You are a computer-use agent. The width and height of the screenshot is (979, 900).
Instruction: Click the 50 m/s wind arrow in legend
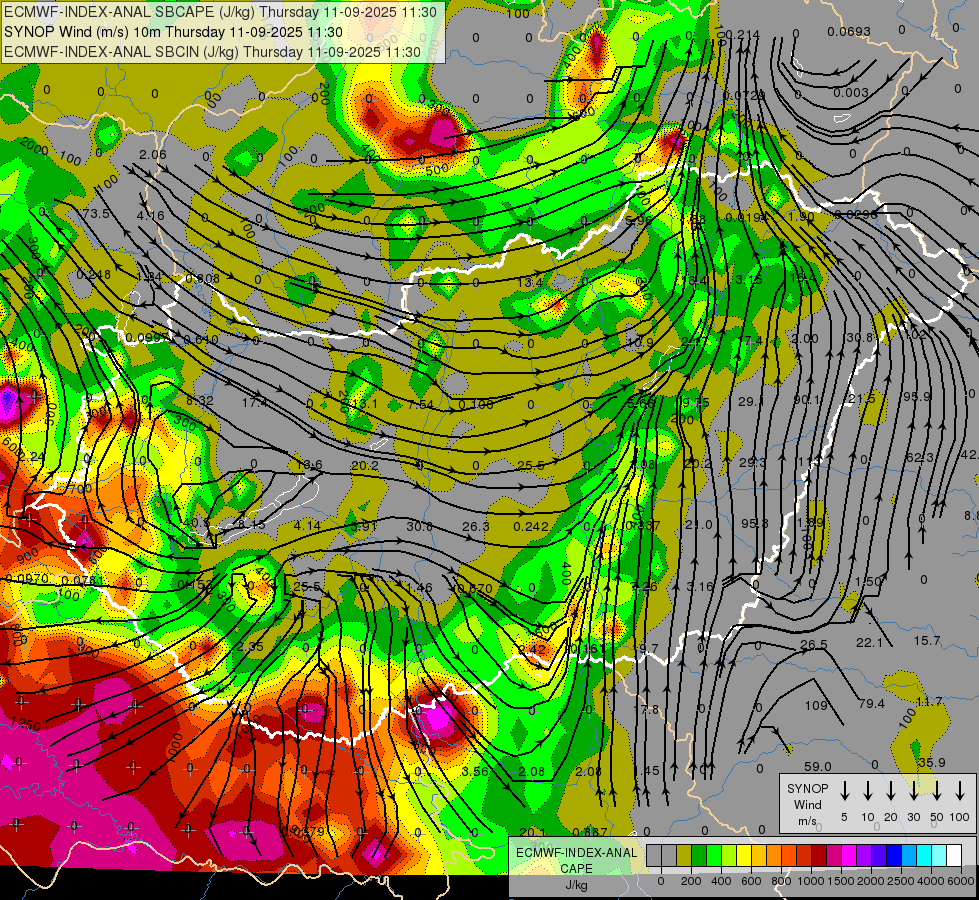click(937, 790)
